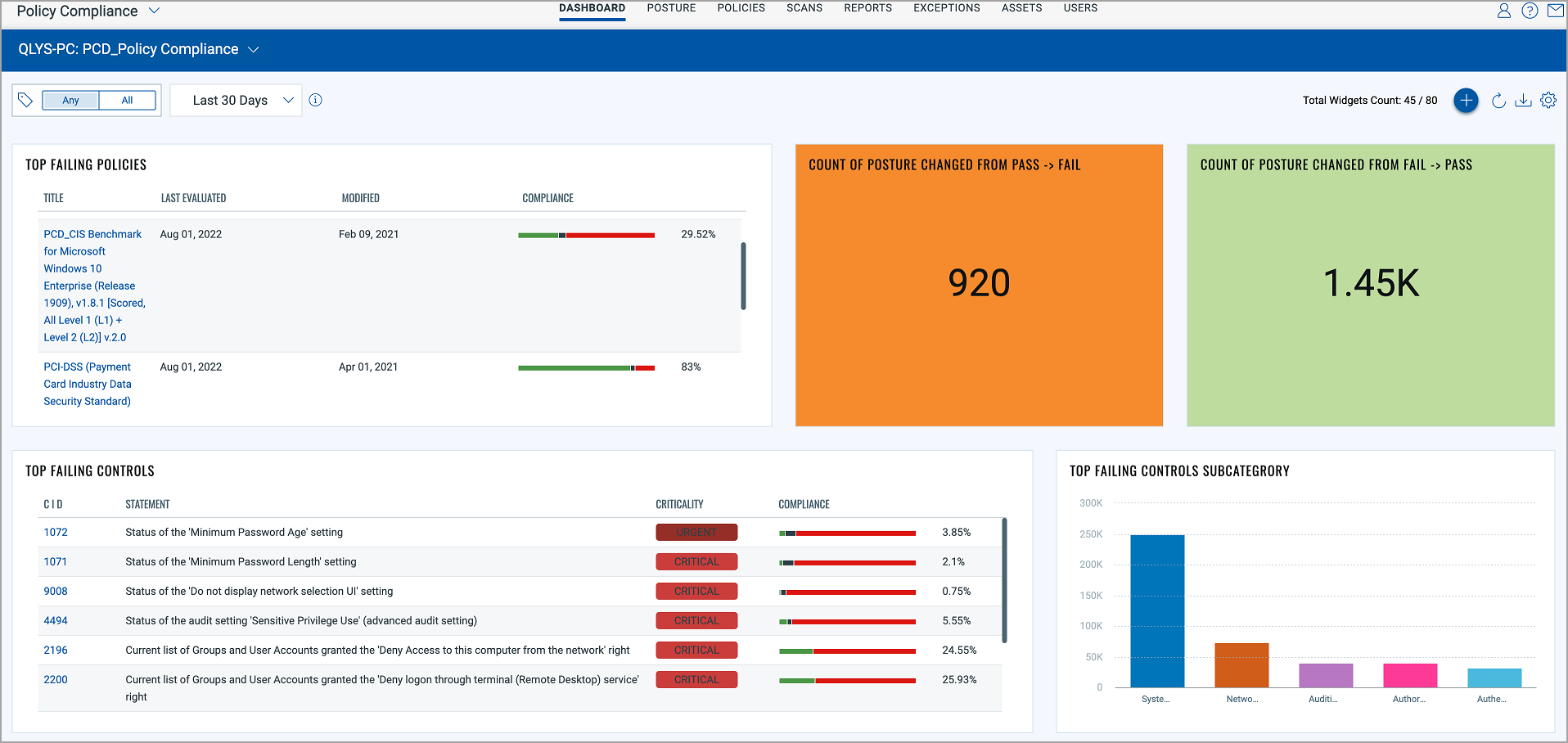The height and width of the screenshot is (743, 1568).
Task: Open the info tooltip icon beside Last 30 Days
Action: pyautogui.click(x=316, y=100)
